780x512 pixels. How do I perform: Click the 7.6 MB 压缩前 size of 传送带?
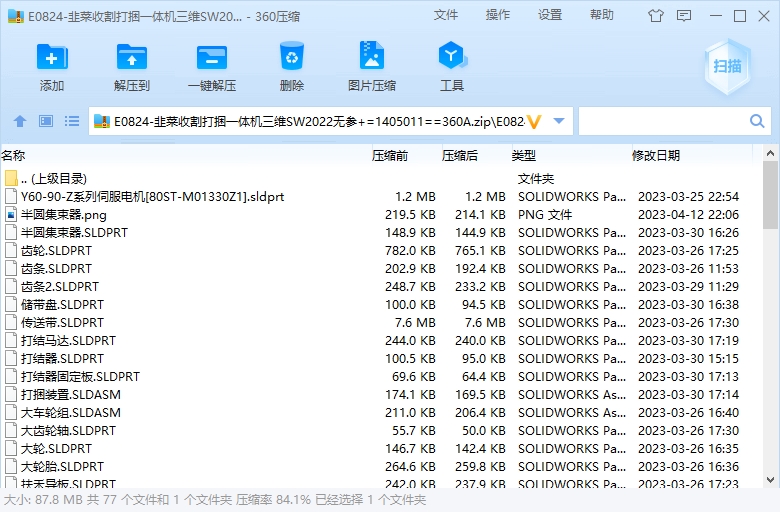[415, 322]
